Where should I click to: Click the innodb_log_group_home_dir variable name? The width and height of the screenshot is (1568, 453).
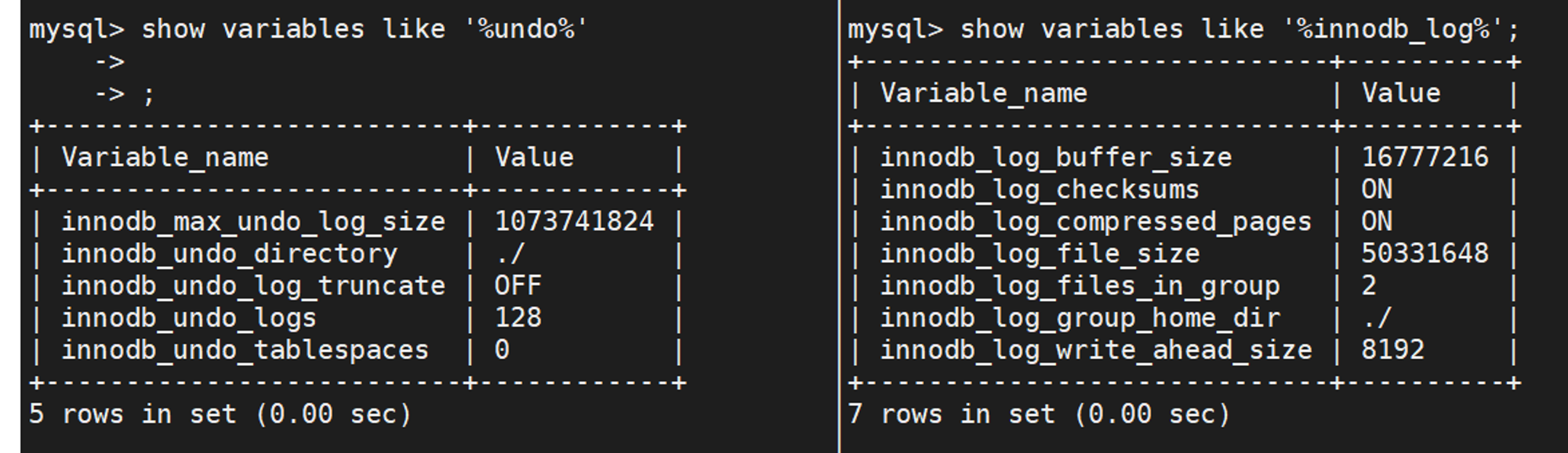[1080, 318]
